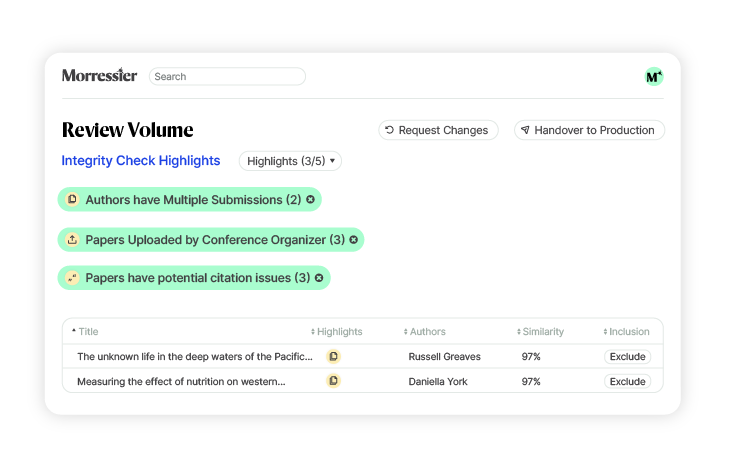
Task: Click Handover to Production button
Action: coord(589,130)
